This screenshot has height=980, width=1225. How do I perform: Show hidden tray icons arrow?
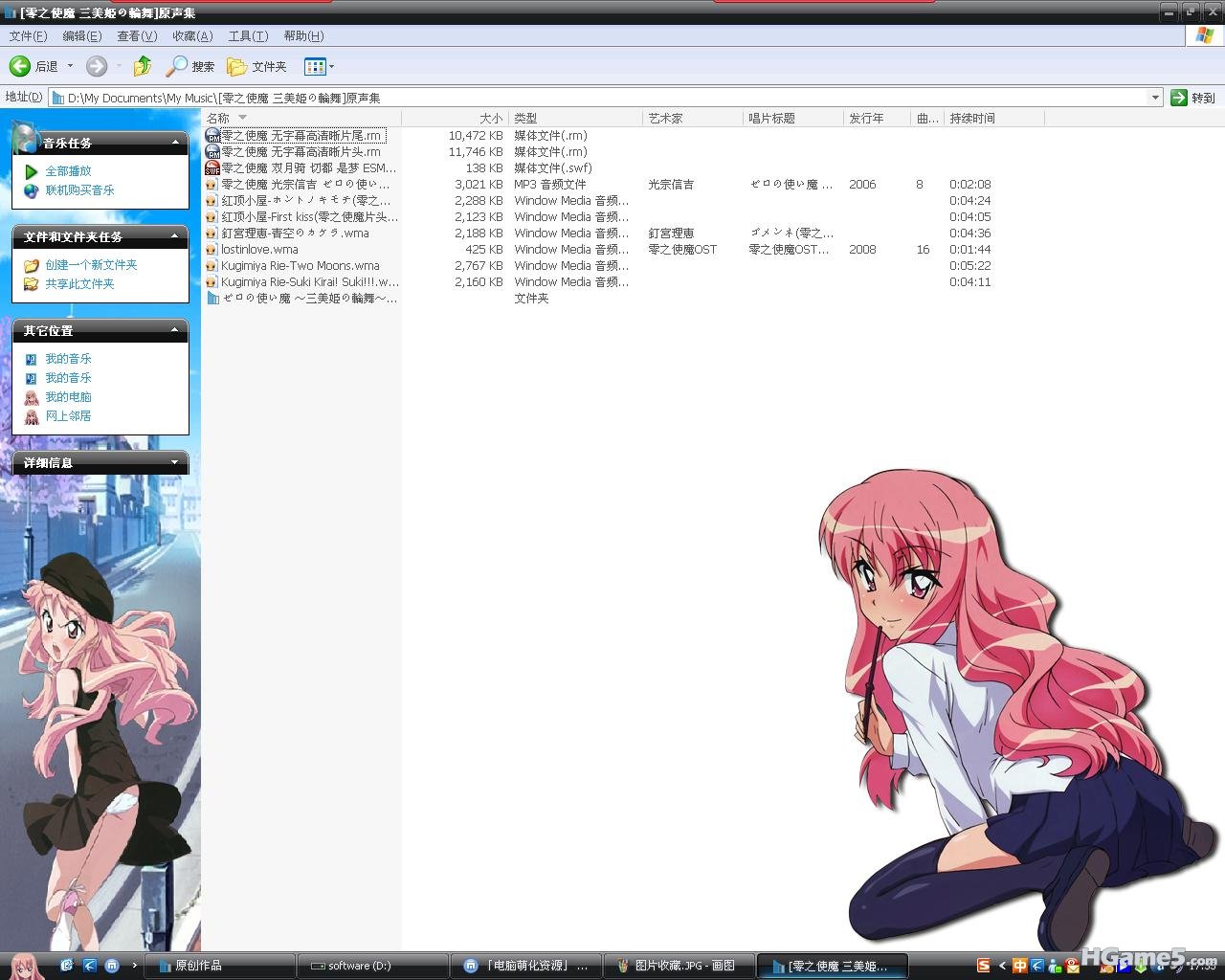coord(1002,966)
